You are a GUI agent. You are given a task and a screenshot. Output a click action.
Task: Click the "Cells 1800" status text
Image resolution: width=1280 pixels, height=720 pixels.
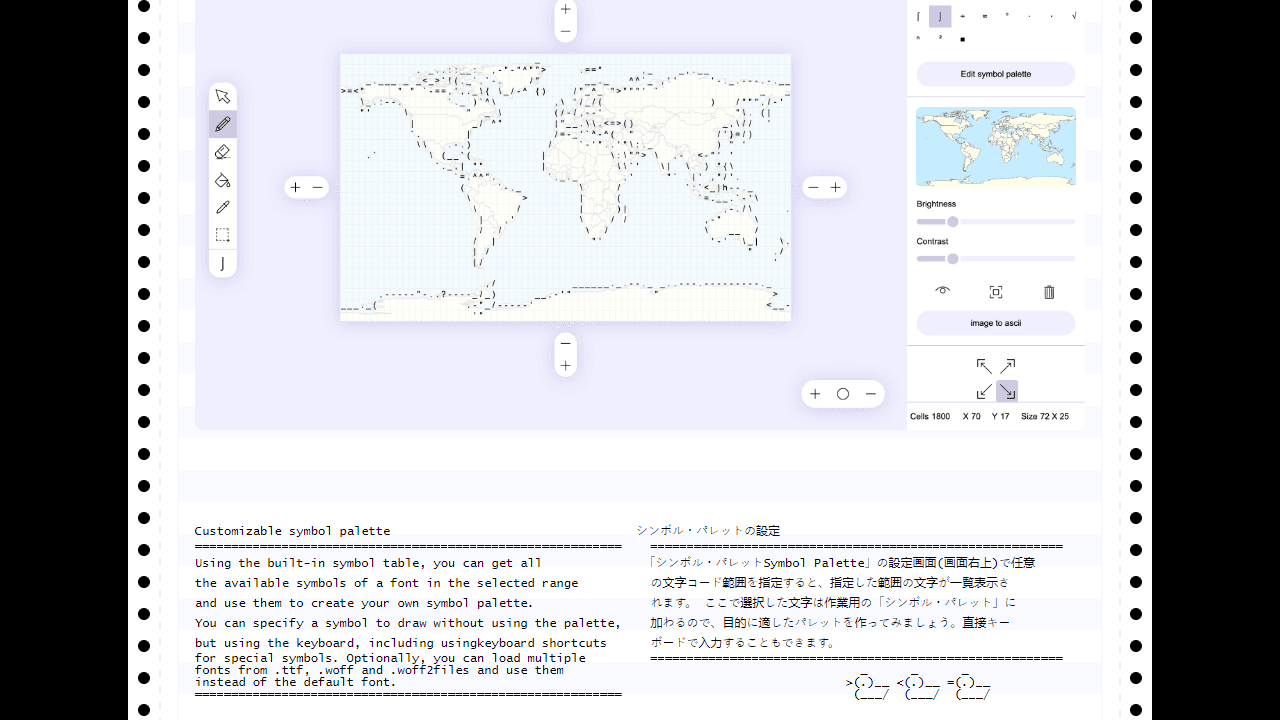click(930, 416)
